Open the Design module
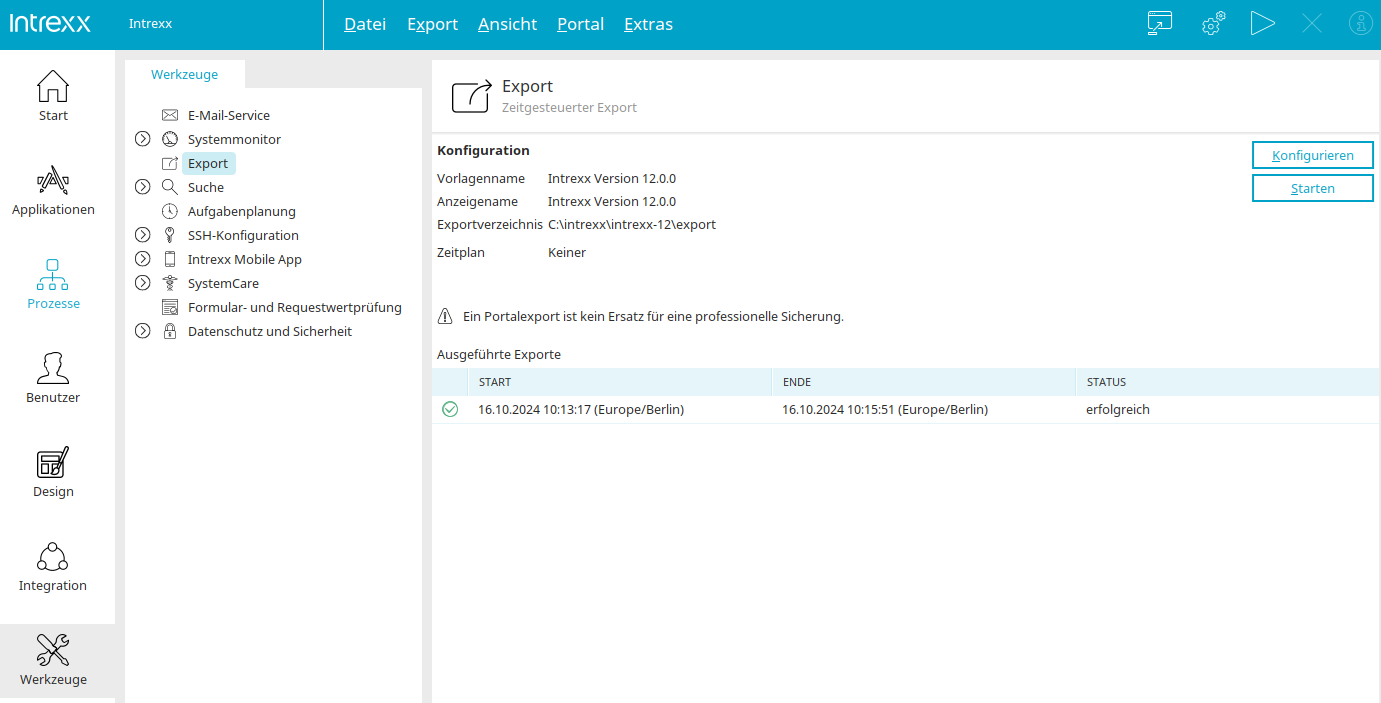1381x703 pixels. (x=53, y=472)
